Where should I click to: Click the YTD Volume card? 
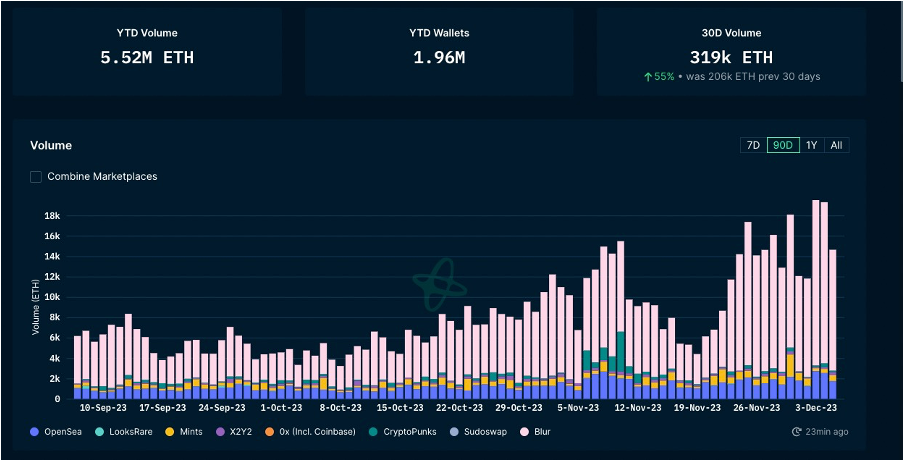click(147, 52)
